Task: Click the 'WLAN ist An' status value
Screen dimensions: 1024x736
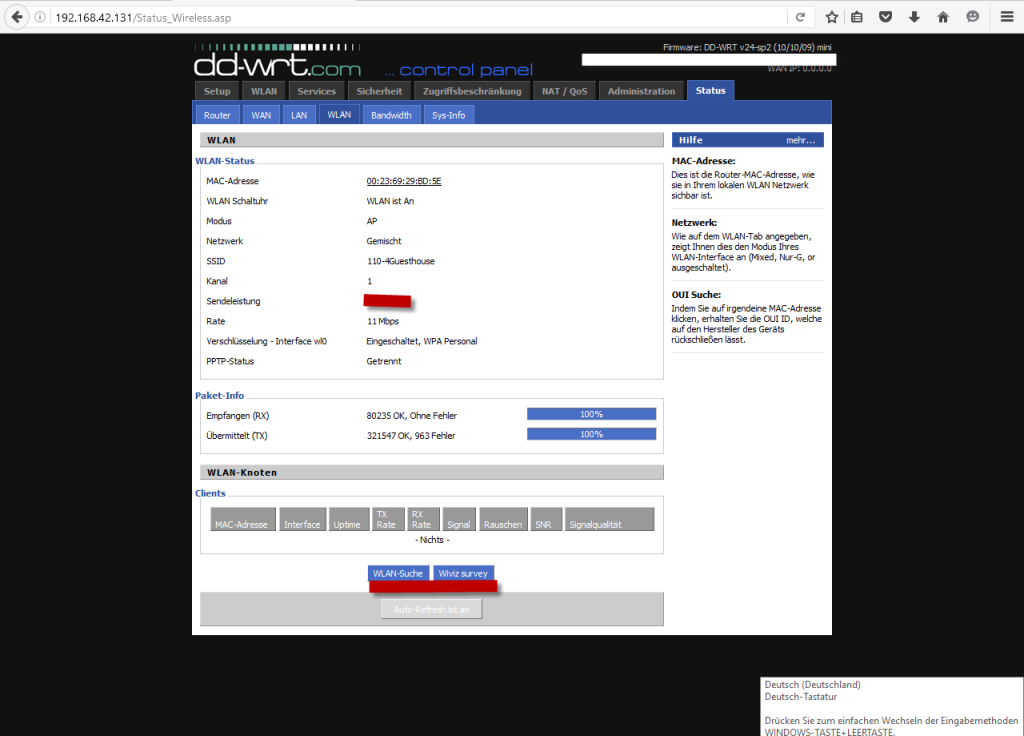Action: click(390, 201)
